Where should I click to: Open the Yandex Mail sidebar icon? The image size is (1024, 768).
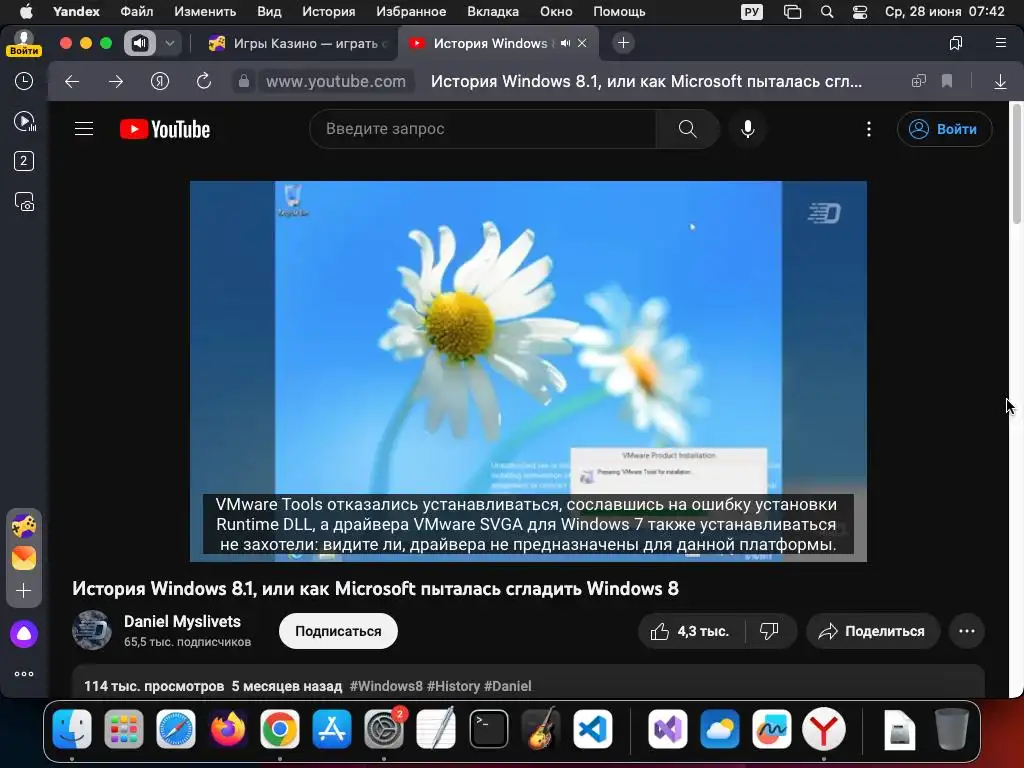pos(24,558)
